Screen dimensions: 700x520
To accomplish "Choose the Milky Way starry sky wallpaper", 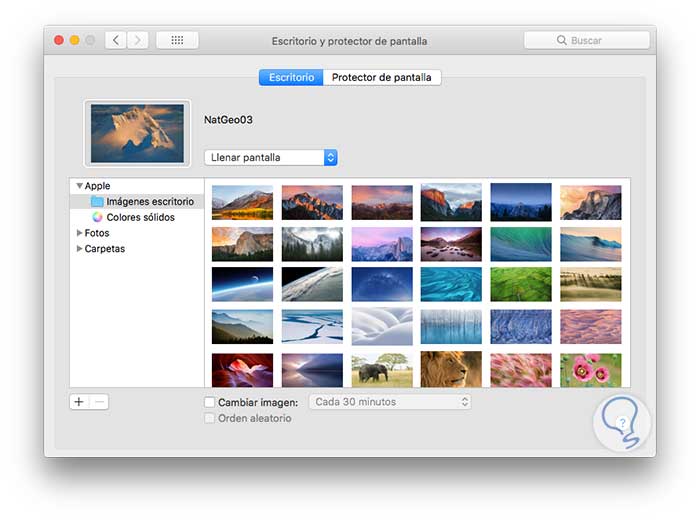I will [x=382, y=284].
